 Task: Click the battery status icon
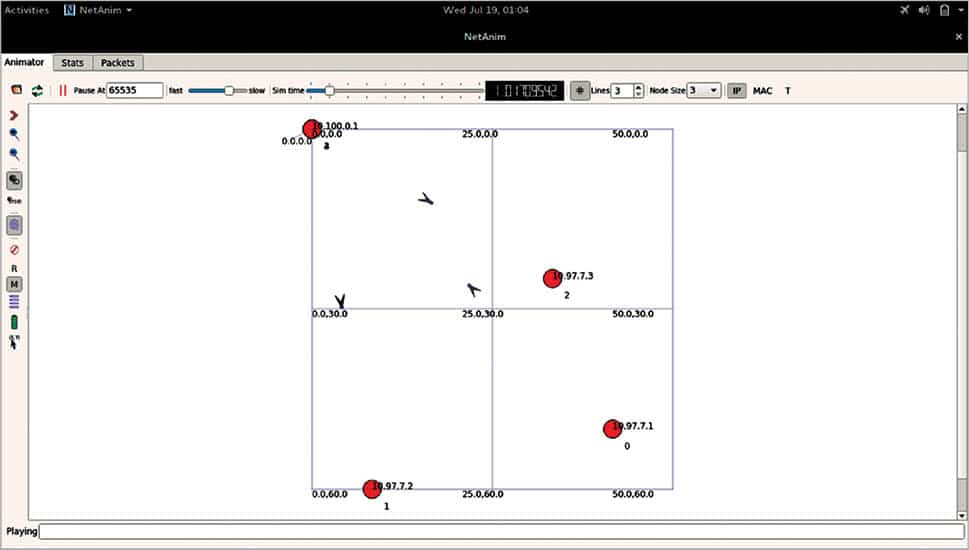coord(944,10)
